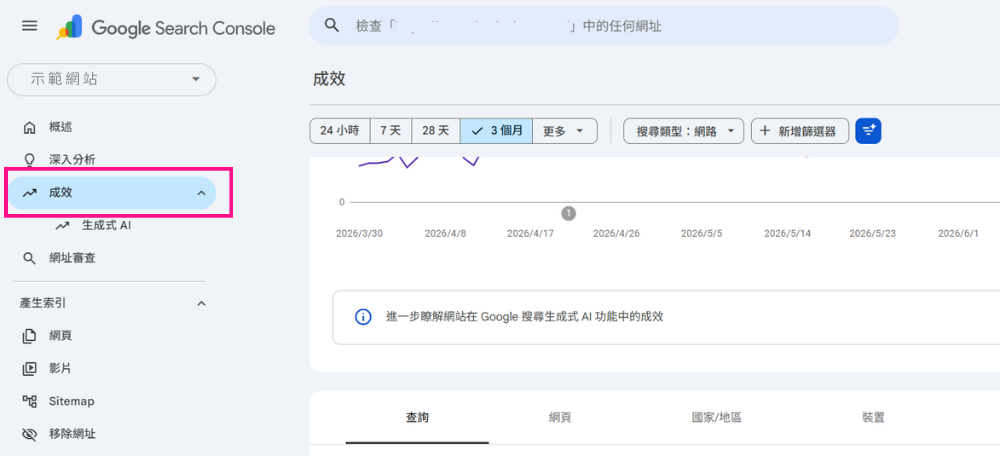
Task: Click the info icon in AI notice
Action: pyautogui.click(x=363, y=317)
